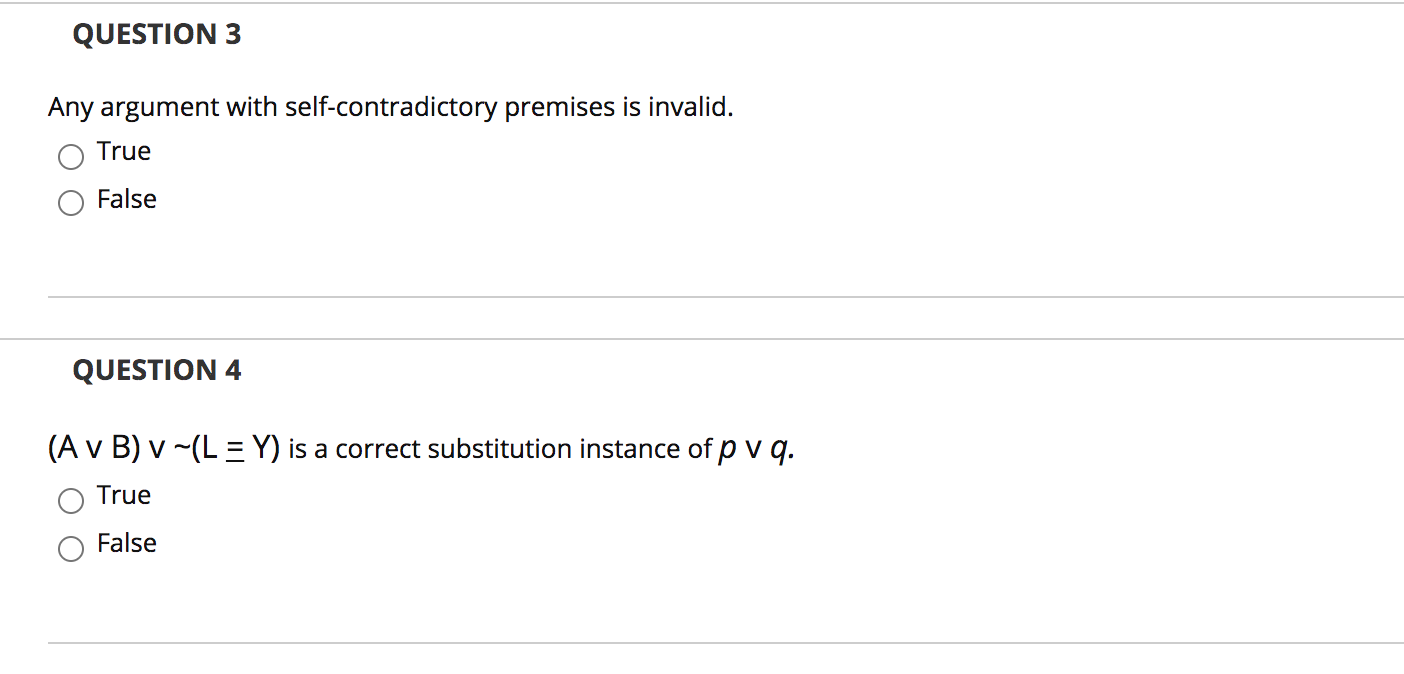The width and height of the screenshot is (1404, 674).
Task: Click the self-contradictory premises statement text
Action: coord(390,107)
